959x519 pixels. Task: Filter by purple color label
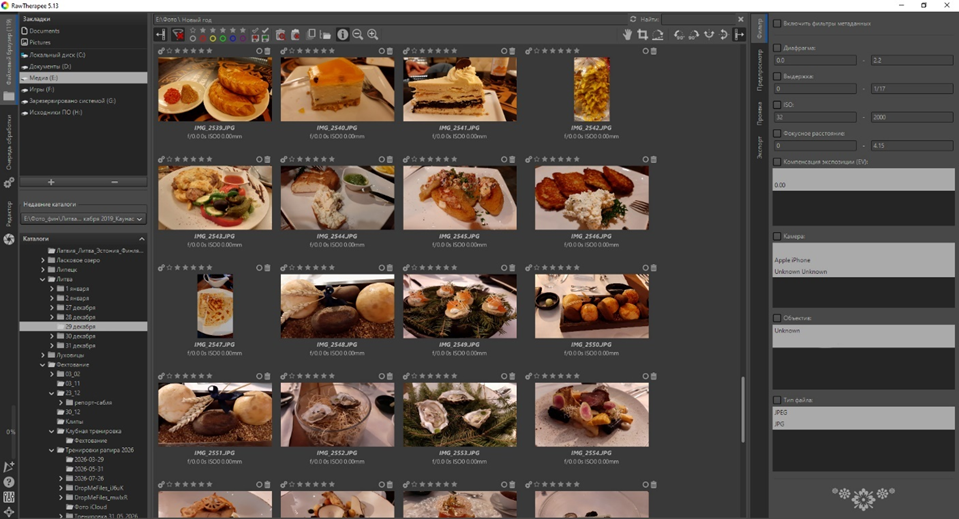243,39
